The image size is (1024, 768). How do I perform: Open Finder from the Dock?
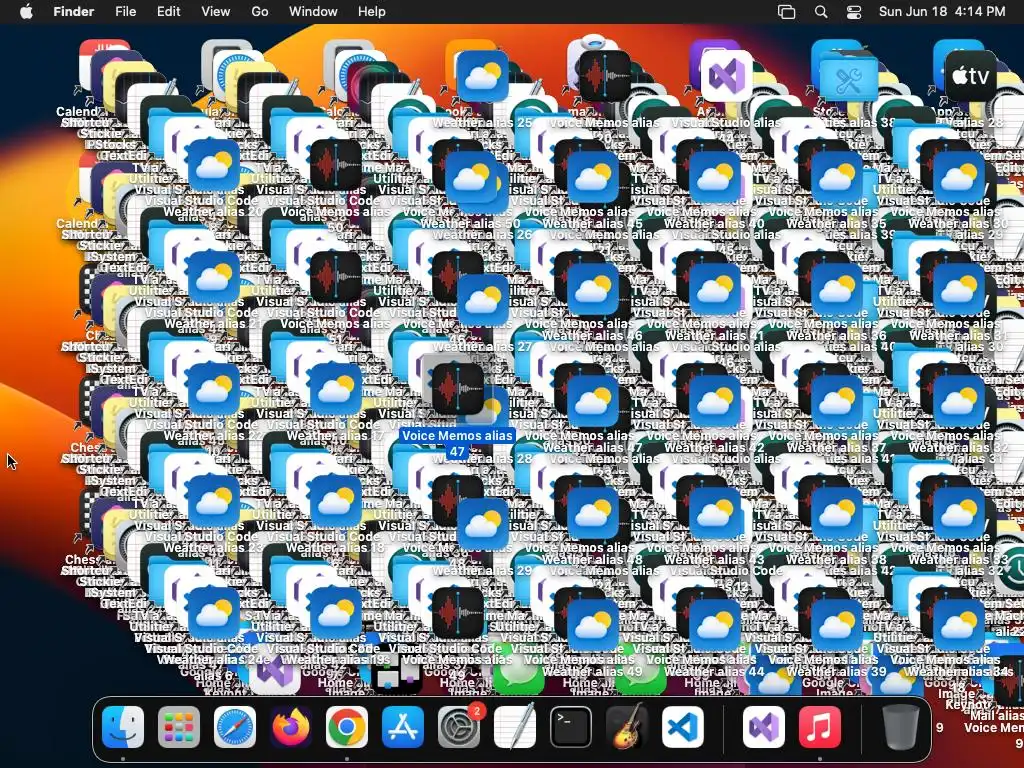coord(123,727)
